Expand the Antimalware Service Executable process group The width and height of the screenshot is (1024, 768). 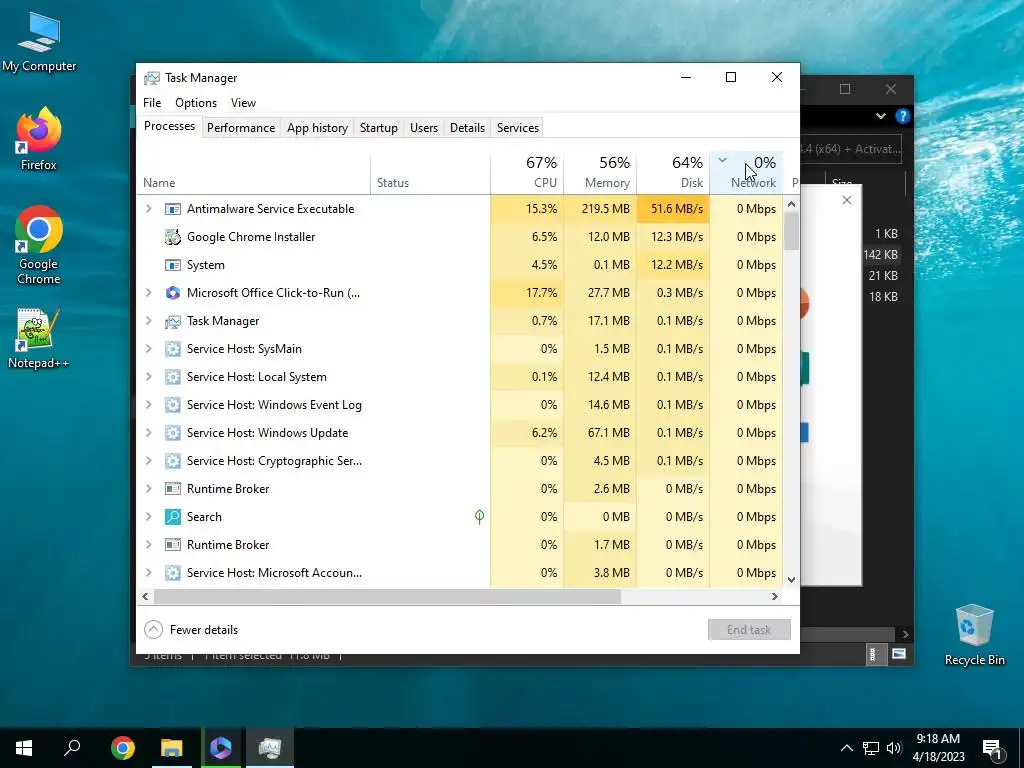click(149, 209)
